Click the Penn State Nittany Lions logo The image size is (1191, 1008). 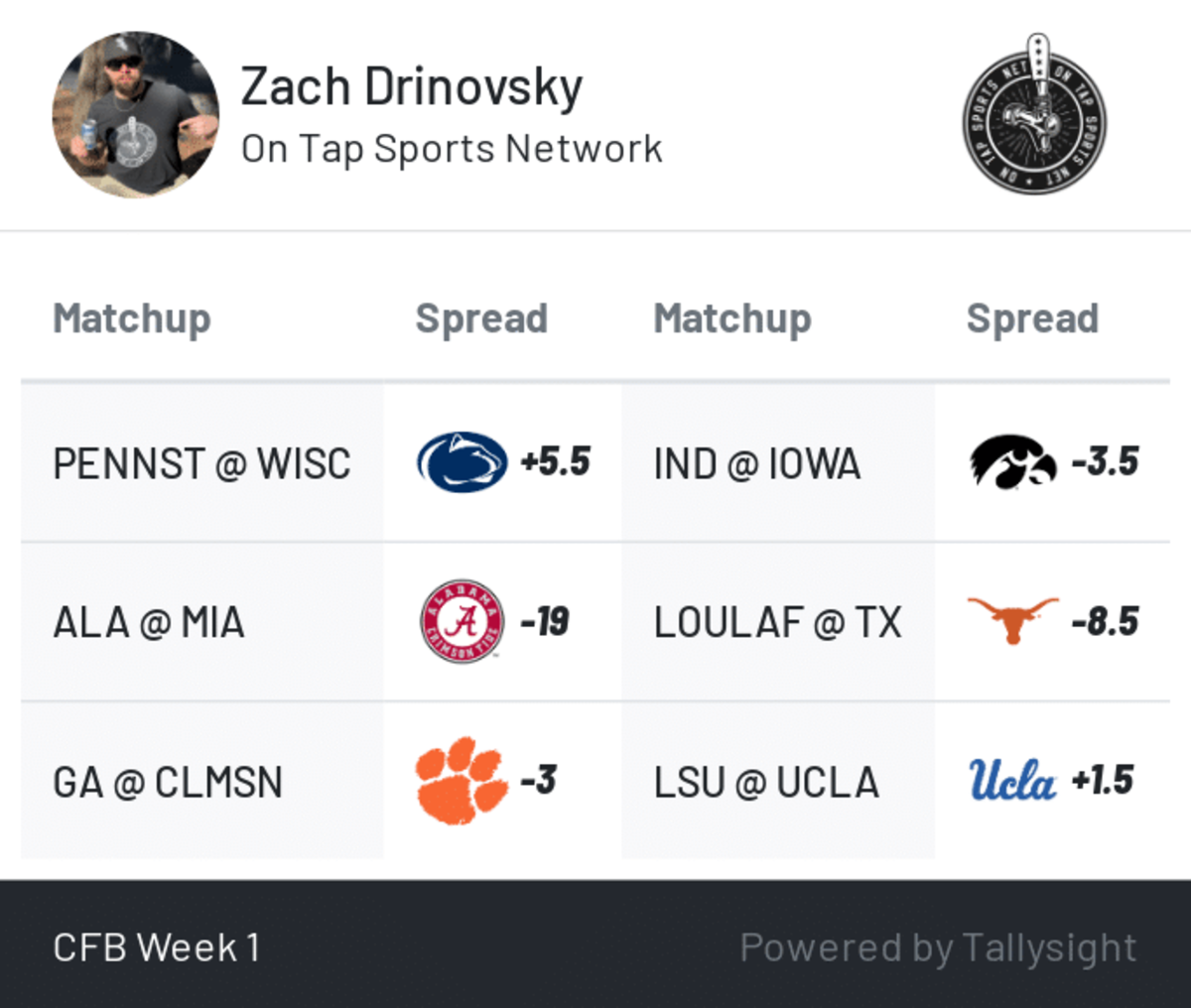(462, 462)
